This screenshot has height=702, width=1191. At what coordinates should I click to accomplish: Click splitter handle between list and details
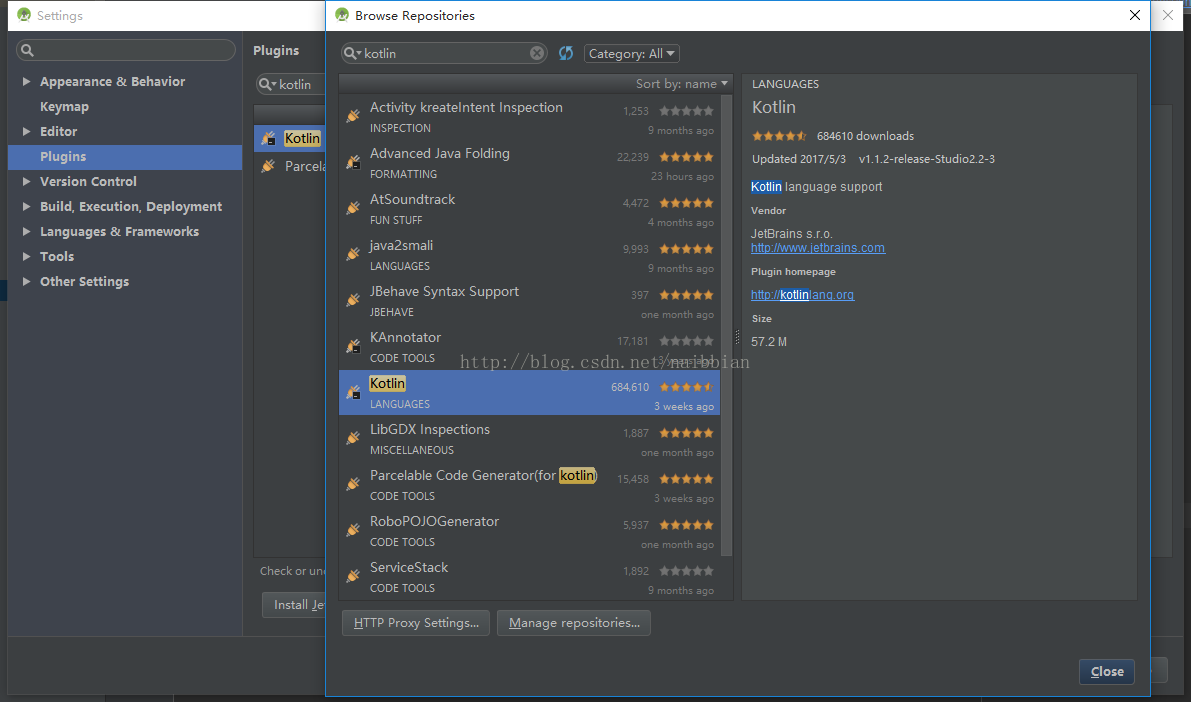pyautogui.click(x=737, y=337)
